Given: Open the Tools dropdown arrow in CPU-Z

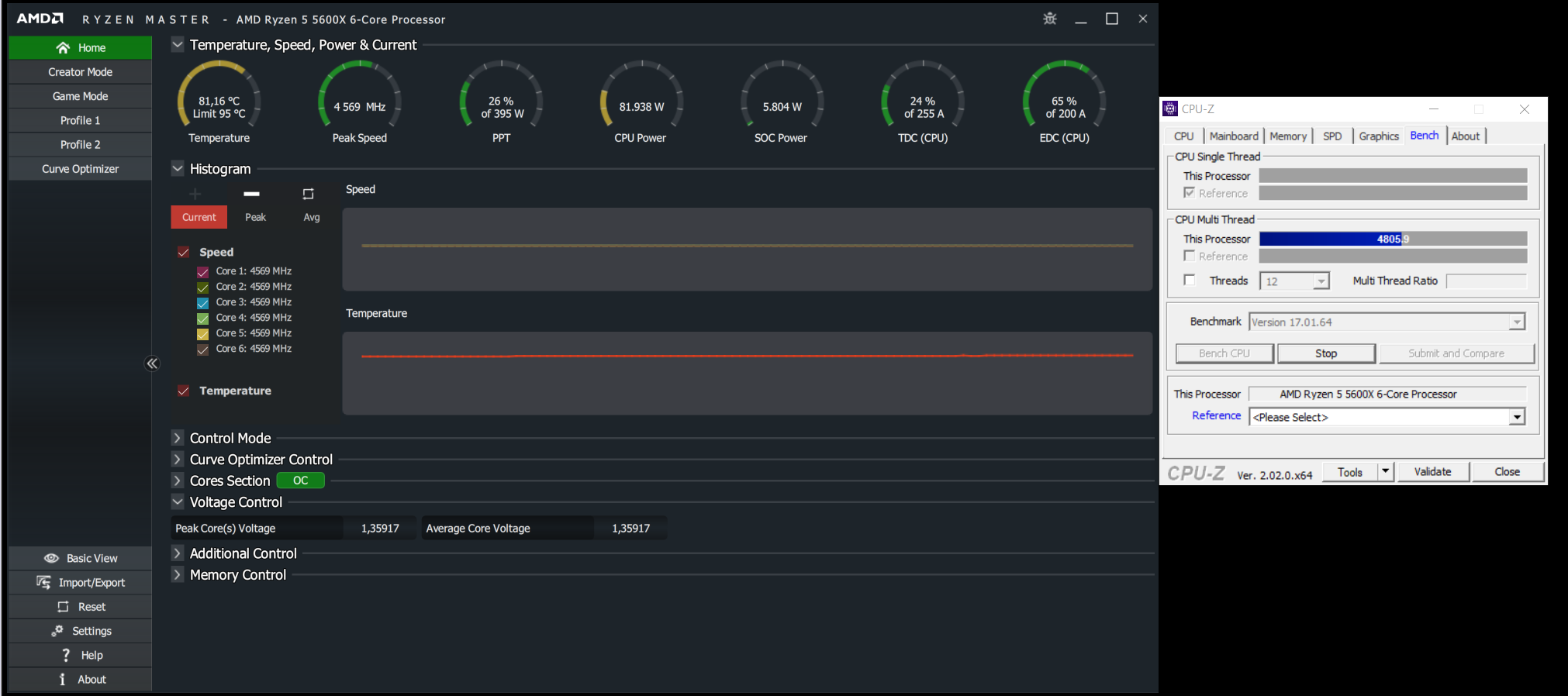Looking at the screenshot, I should coord(1386,471).
